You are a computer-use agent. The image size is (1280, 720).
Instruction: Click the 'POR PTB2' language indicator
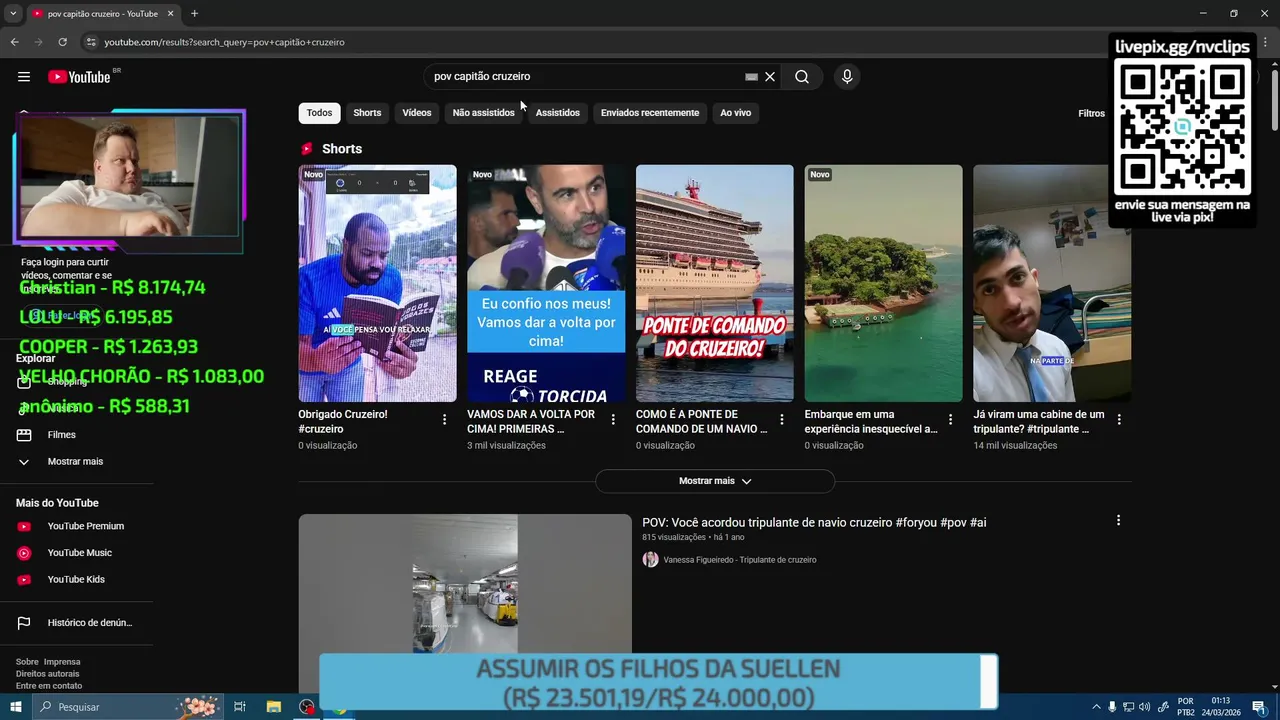[x=1186, y=707]
